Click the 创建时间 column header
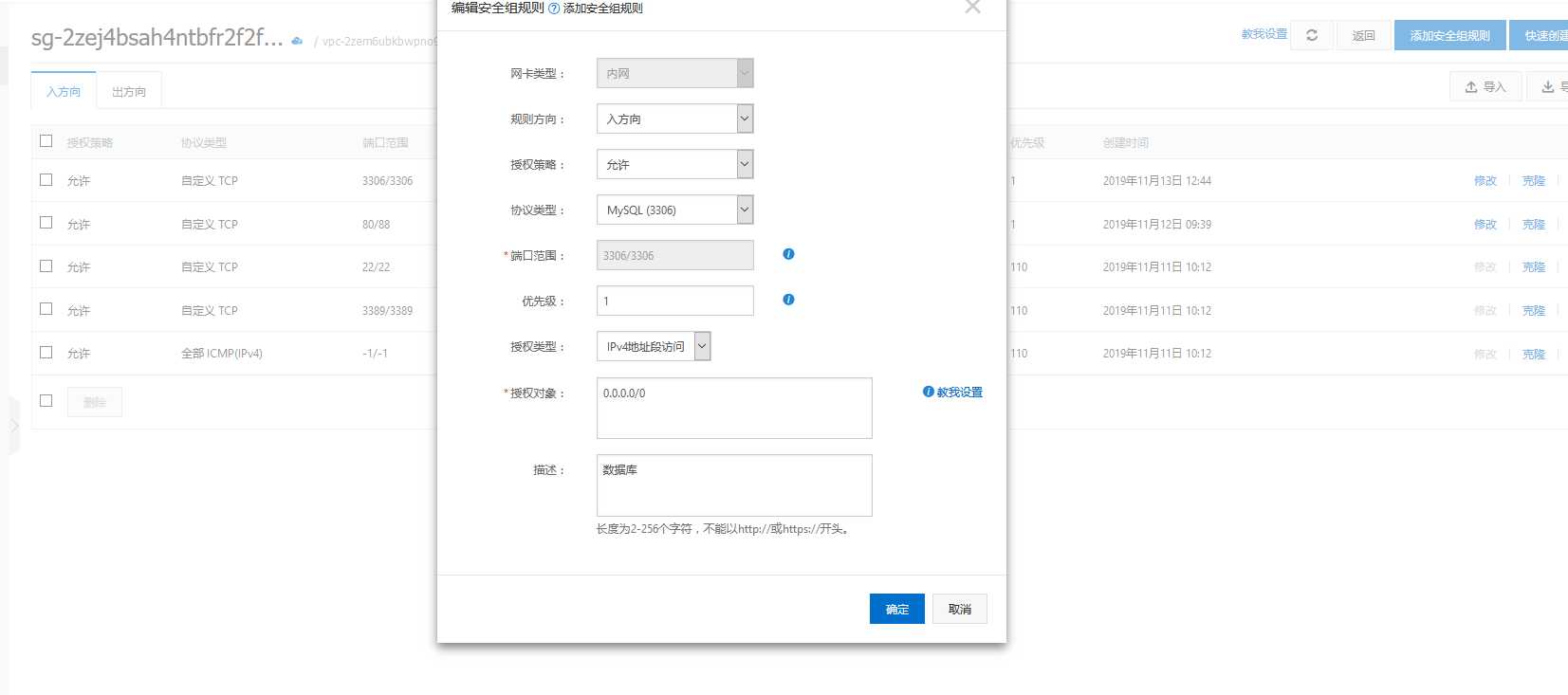The width and height of the screenshot is (1568, 695). [1126, 142]
